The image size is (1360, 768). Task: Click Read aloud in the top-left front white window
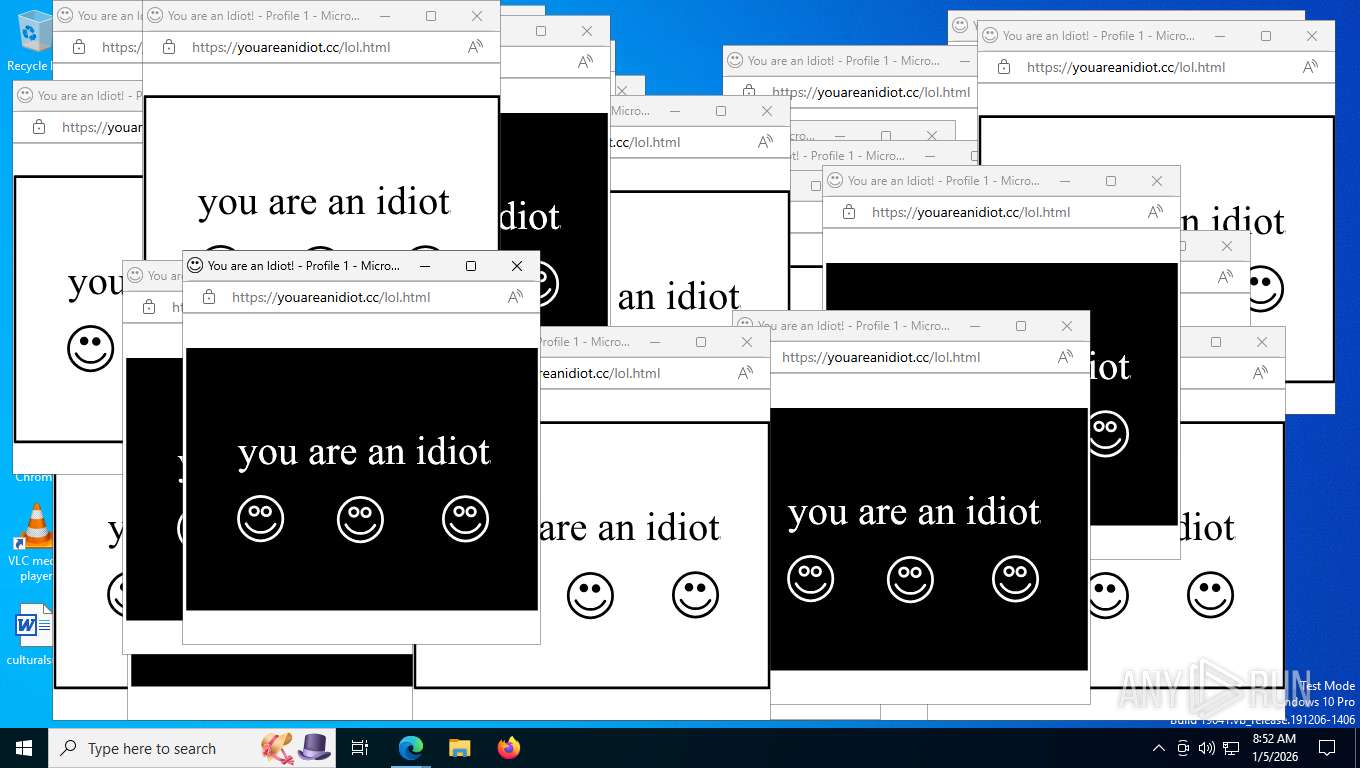[x=475, y=47]
